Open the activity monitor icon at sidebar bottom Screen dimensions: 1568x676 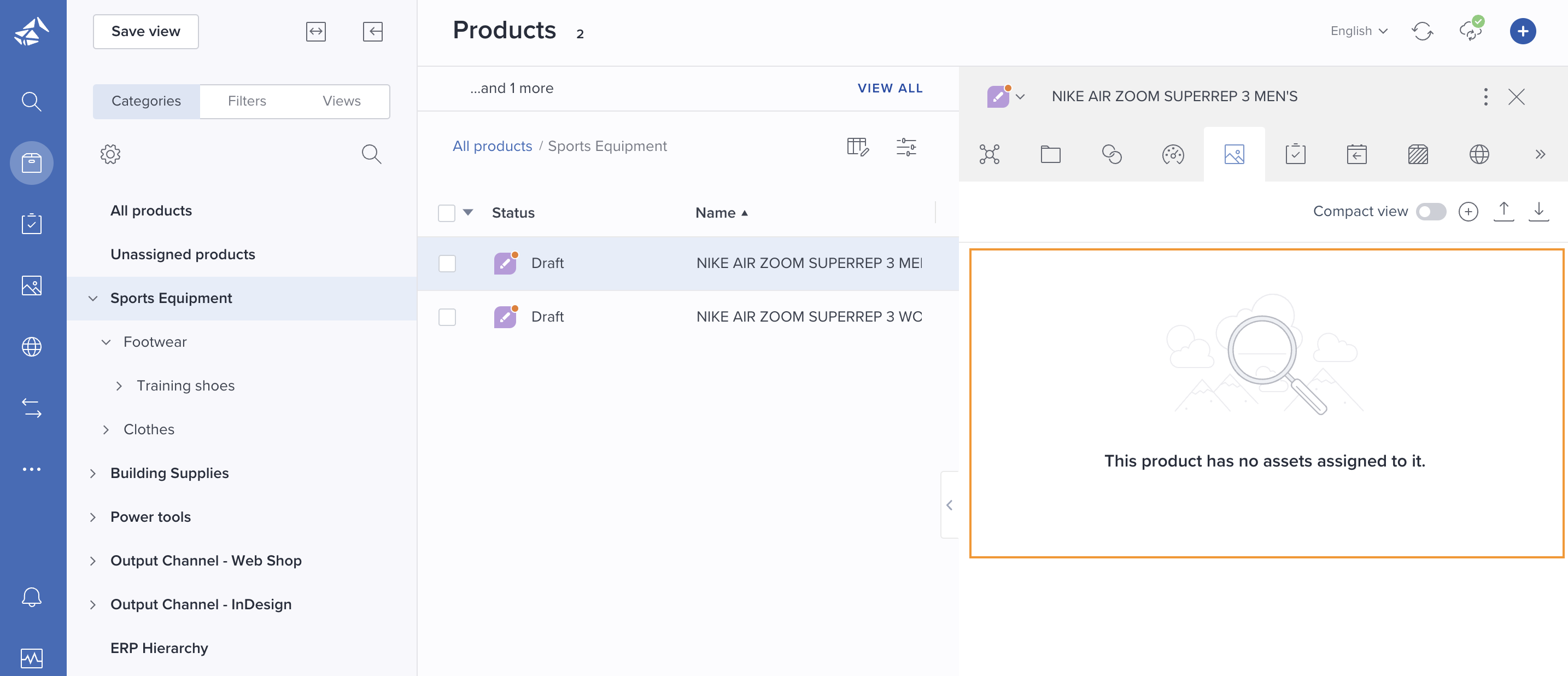32,658
